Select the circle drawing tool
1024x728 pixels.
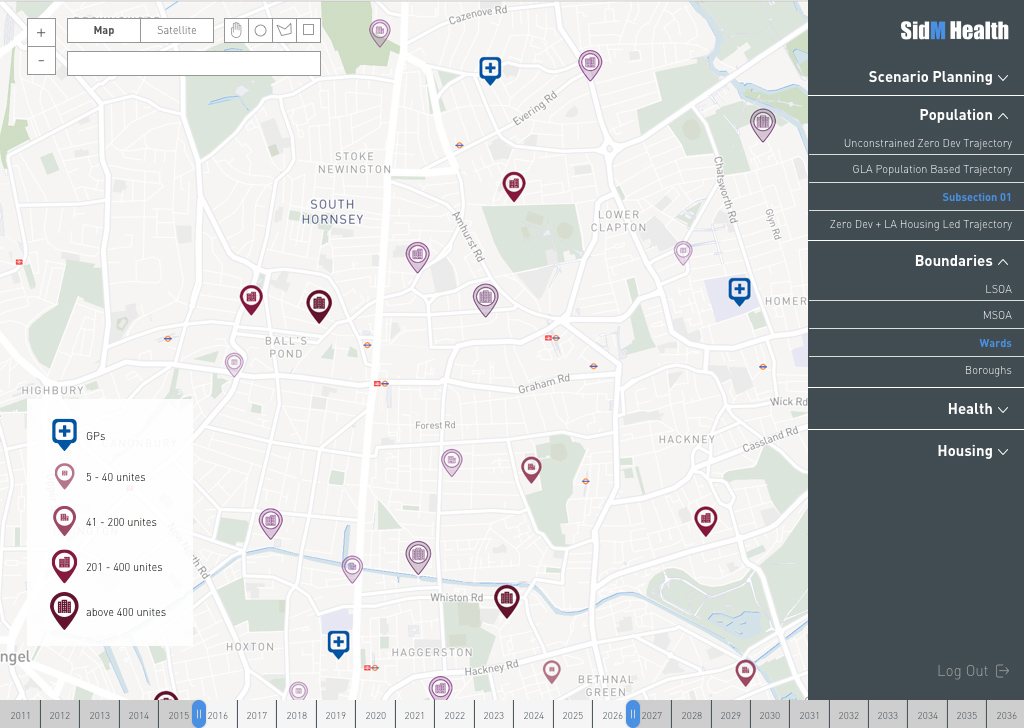coord(261,30)
